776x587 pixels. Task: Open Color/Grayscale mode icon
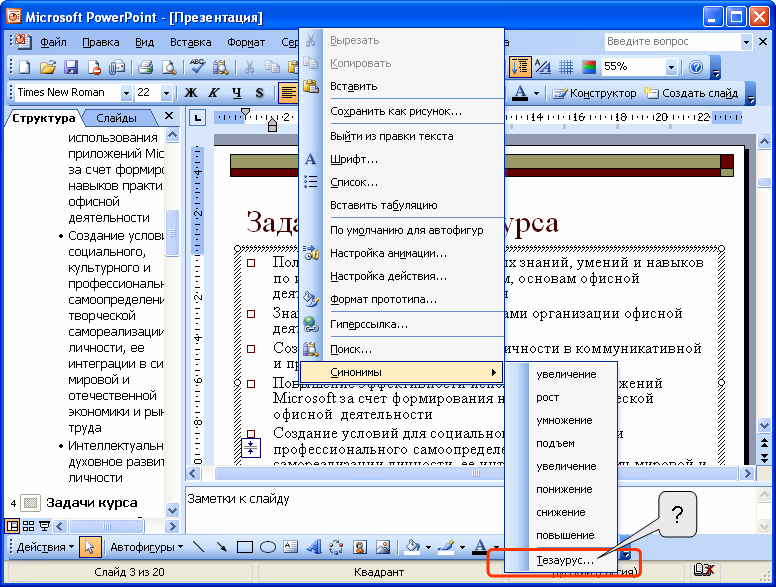click(588, 67)
